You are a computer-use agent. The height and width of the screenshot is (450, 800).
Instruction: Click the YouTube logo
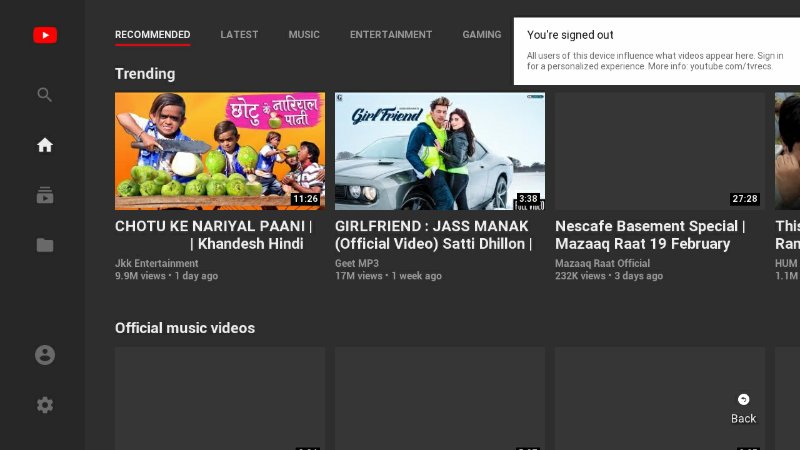[x=45, y=35]
